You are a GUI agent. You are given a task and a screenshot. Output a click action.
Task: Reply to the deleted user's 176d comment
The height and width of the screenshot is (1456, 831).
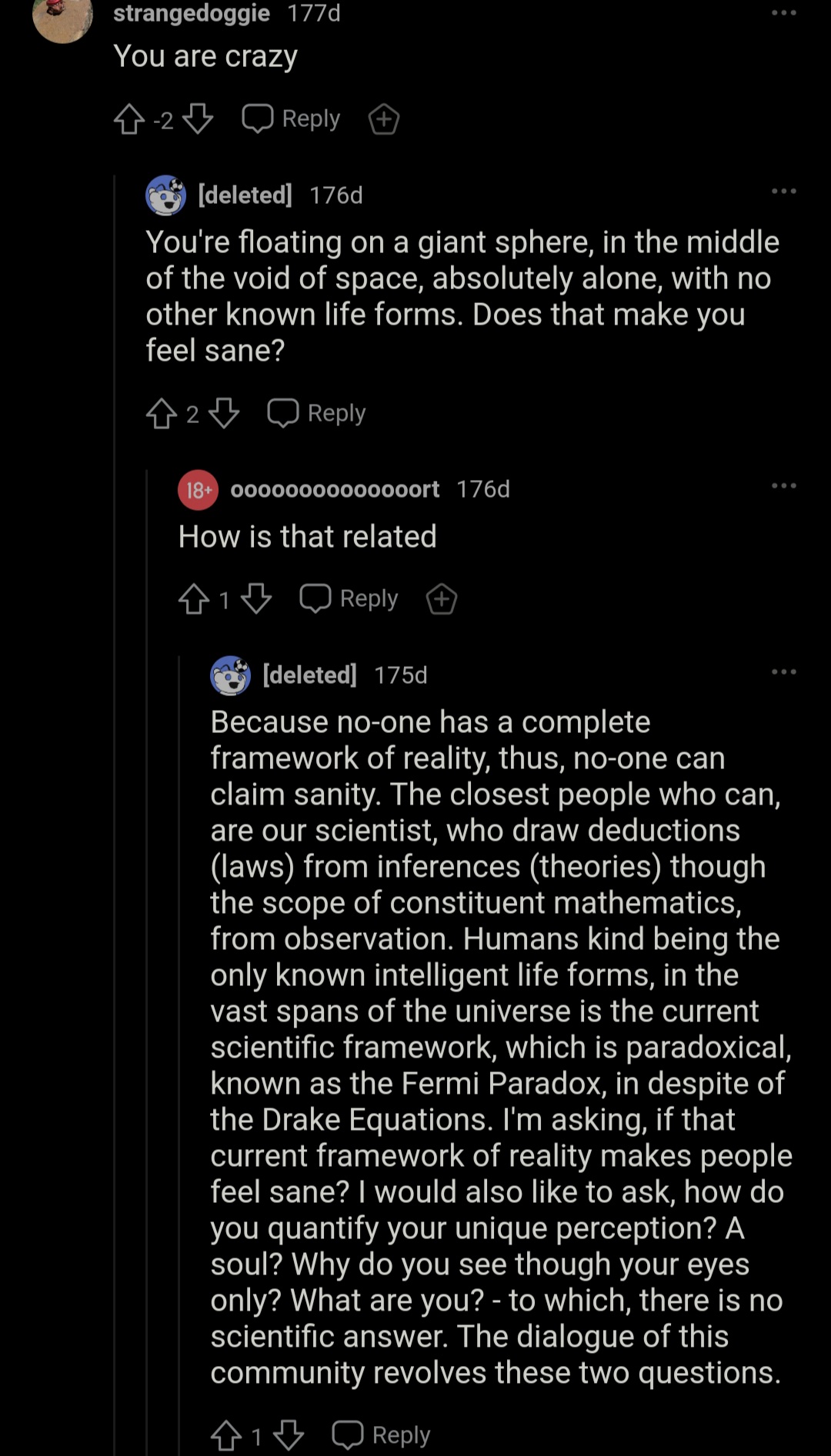point(316,413)
